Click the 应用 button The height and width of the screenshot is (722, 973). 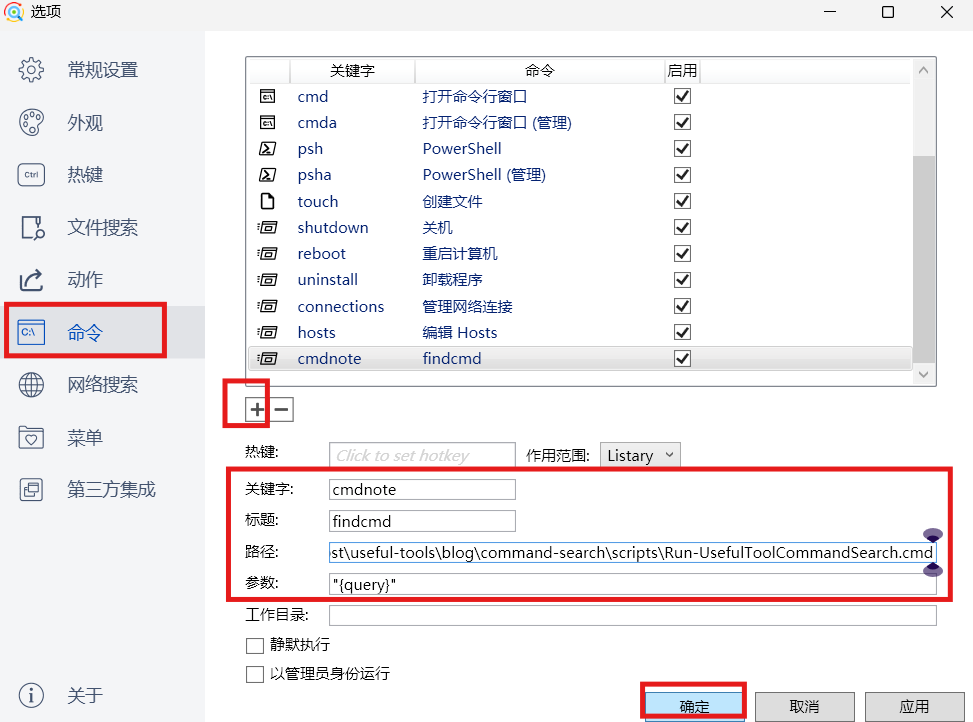(x=915, y=706)
